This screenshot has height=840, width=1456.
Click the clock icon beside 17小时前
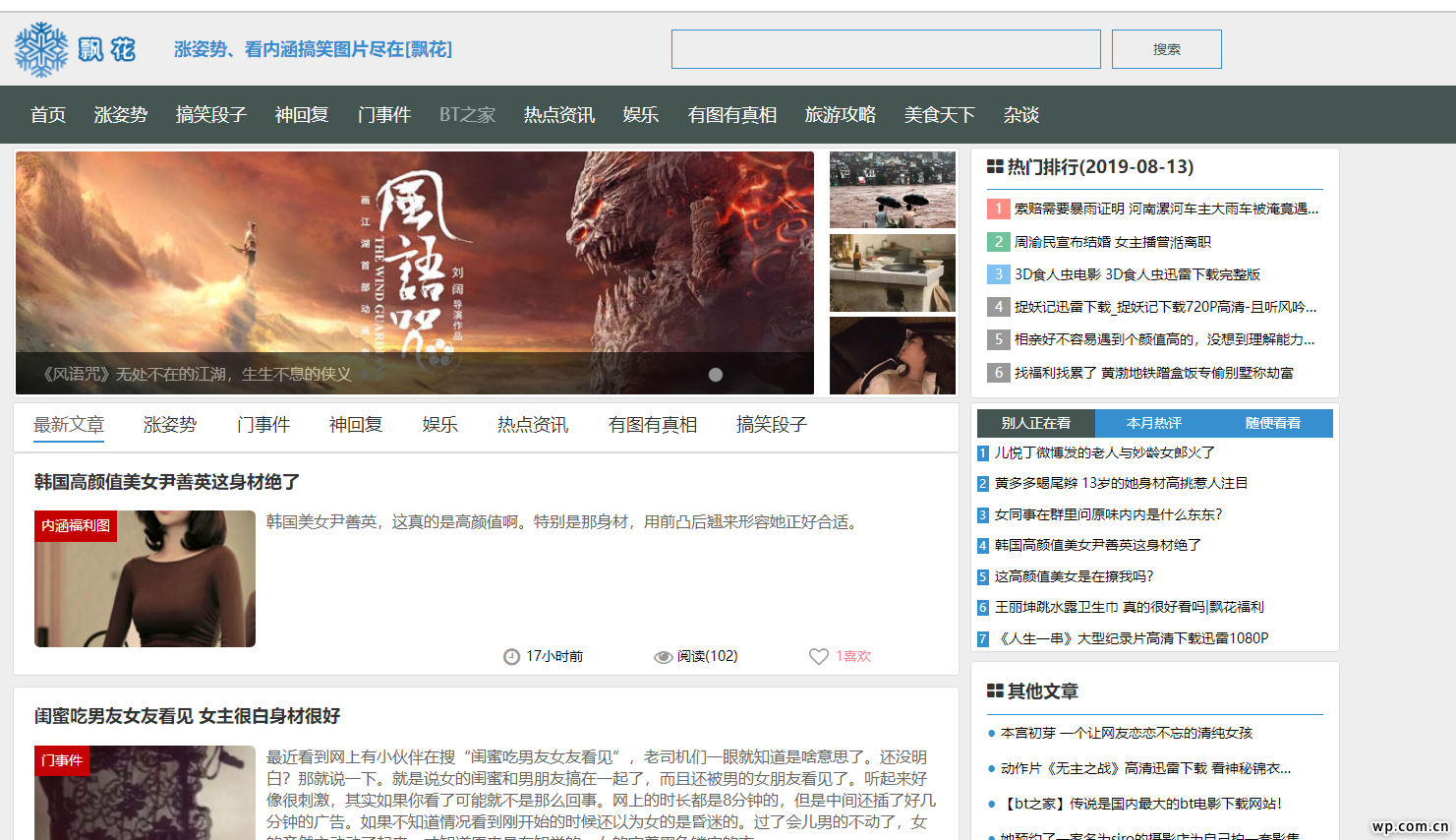pyautogui.click(x=511, y=657)
